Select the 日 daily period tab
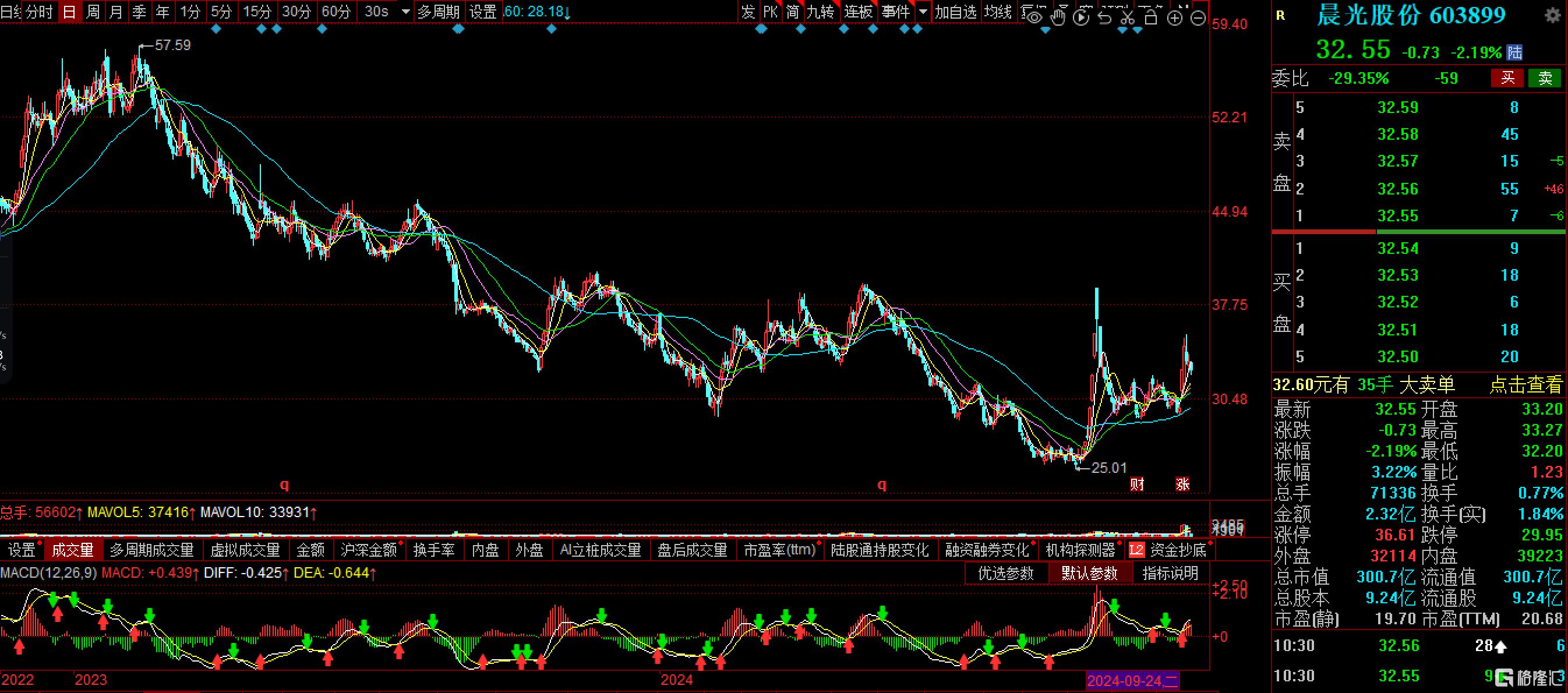Viewport: 1568px width, 693px height. pos(70,12)
